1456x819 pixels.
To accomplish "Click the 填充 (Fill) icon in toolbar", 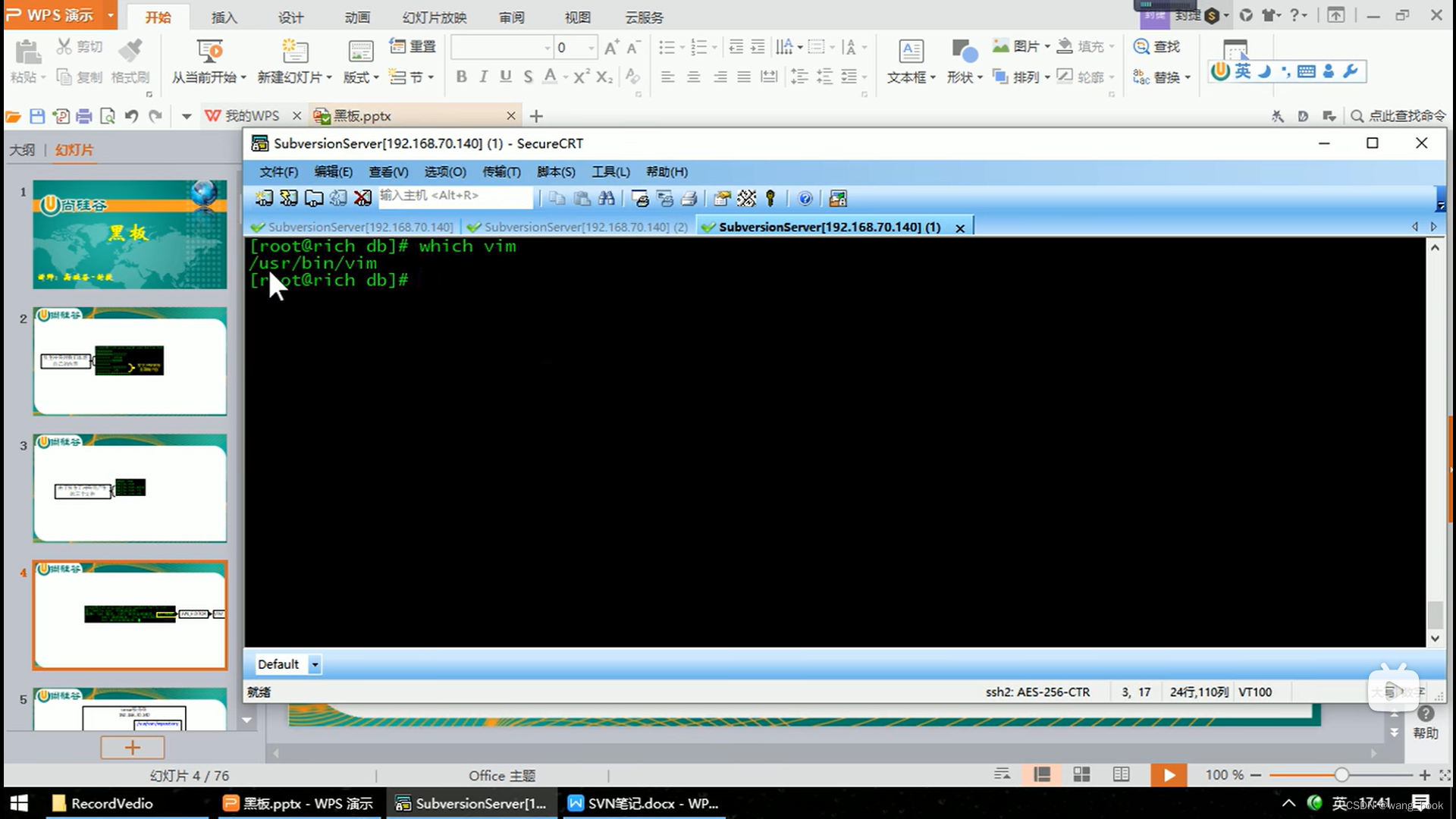I will click(x=1064, y=46).
